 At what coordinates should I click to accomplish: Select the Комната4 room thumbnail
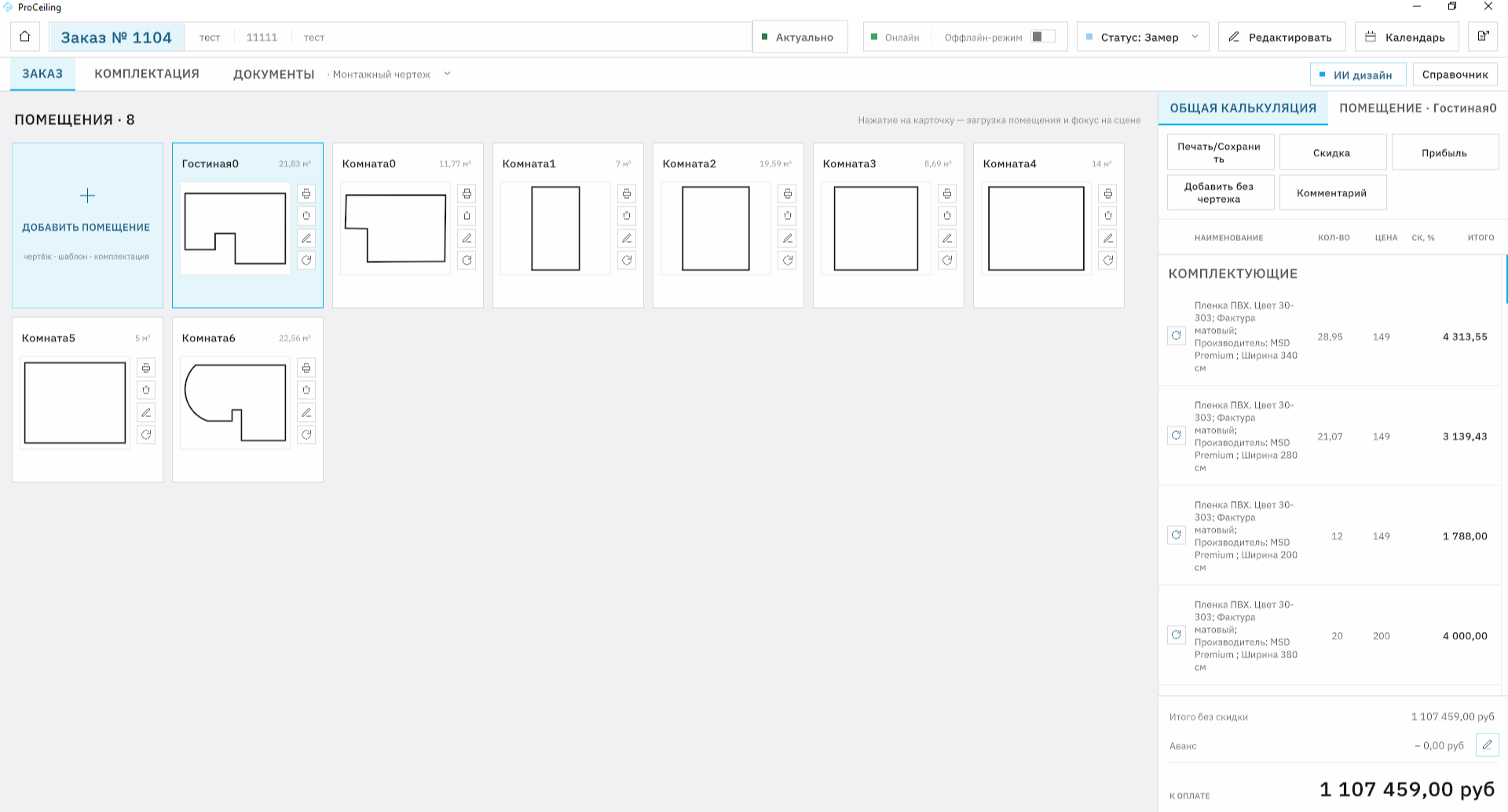pyautogui.click(x=1036, y=229)
